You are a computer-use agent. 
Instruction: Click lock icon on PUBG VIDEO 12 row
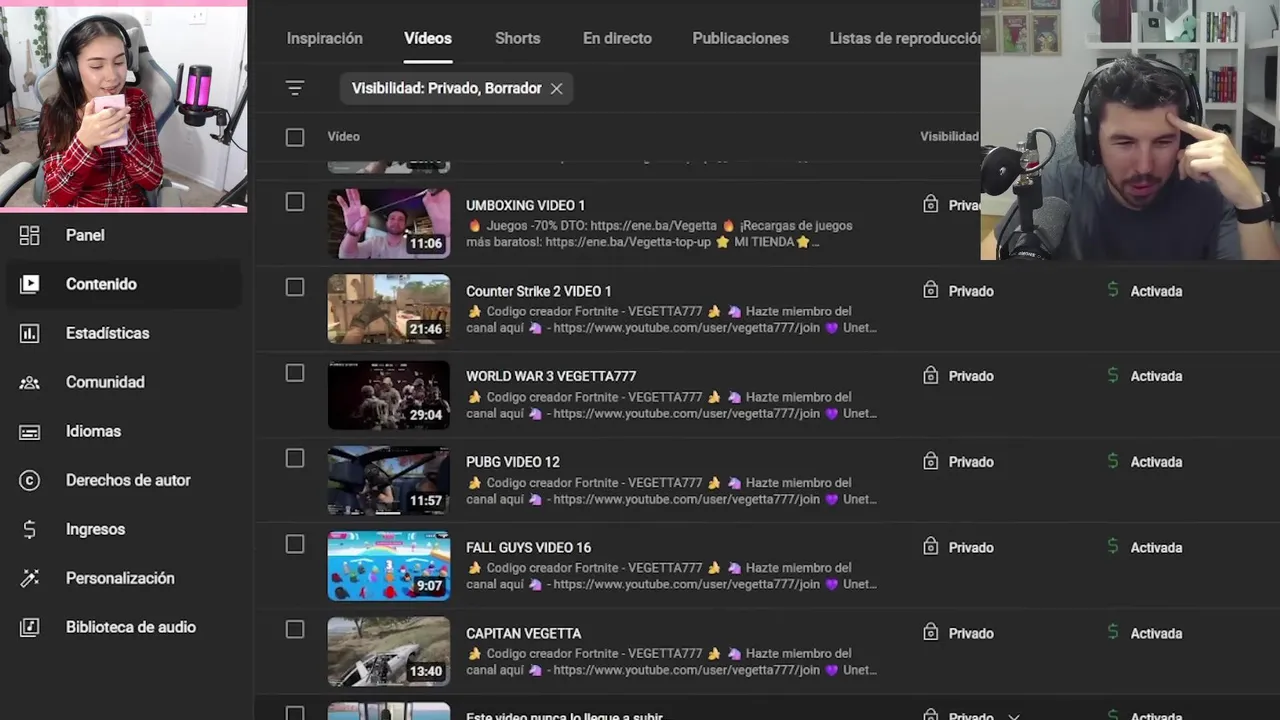930,461
